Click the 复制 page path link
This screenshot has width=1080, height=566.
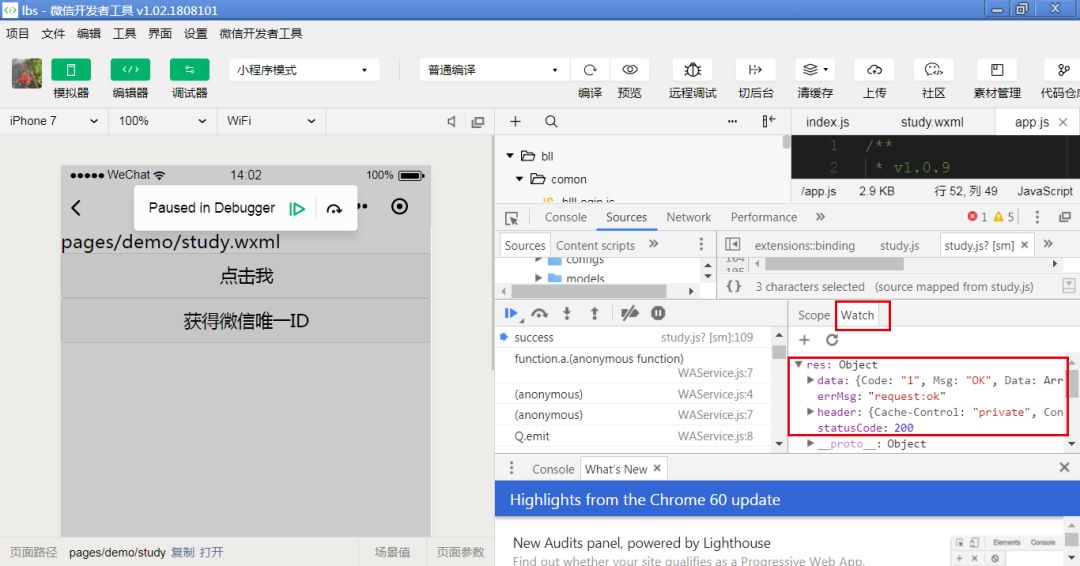coord(183,552)
